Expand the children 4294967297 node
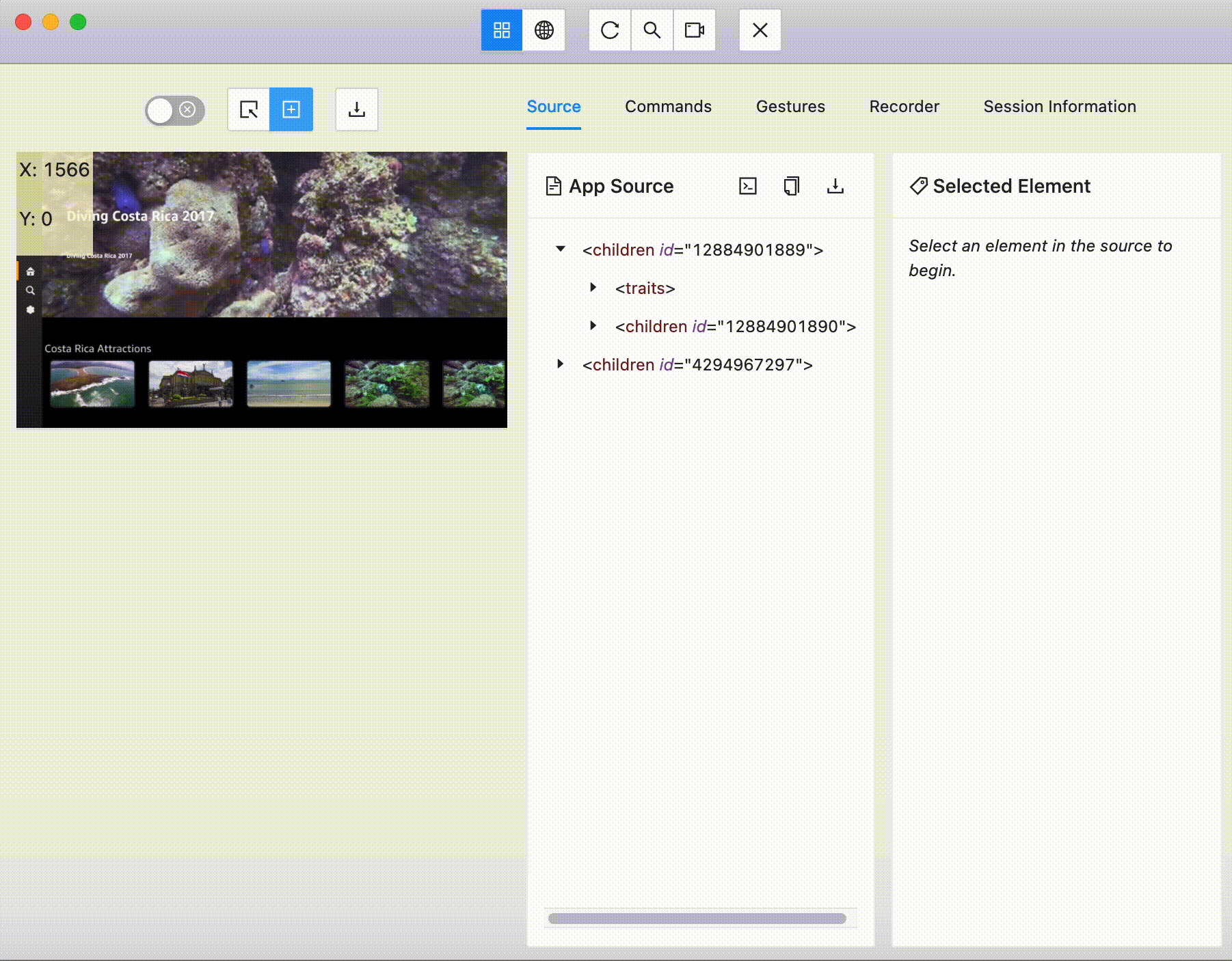The image size is (1232, 961). (x=561, y=364)
